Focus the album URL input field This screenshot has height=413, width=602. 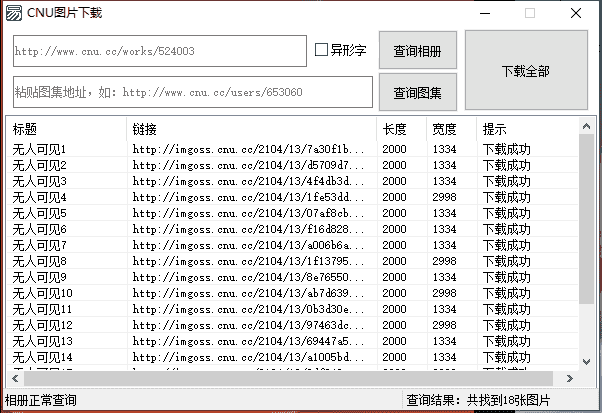click(x=160, y=51)
